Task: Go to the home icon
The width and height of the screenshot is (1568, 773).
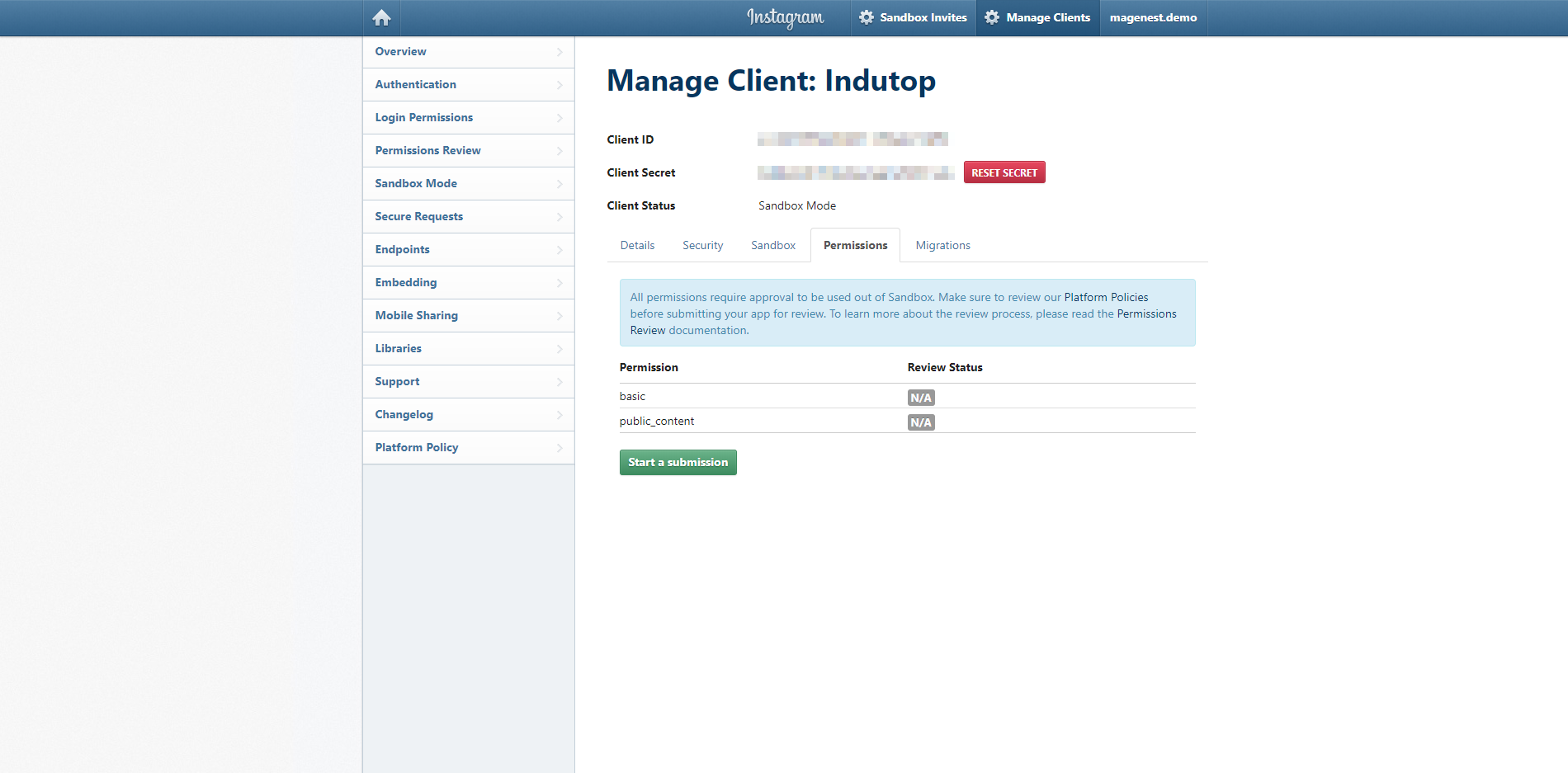Action: point(381,17)
